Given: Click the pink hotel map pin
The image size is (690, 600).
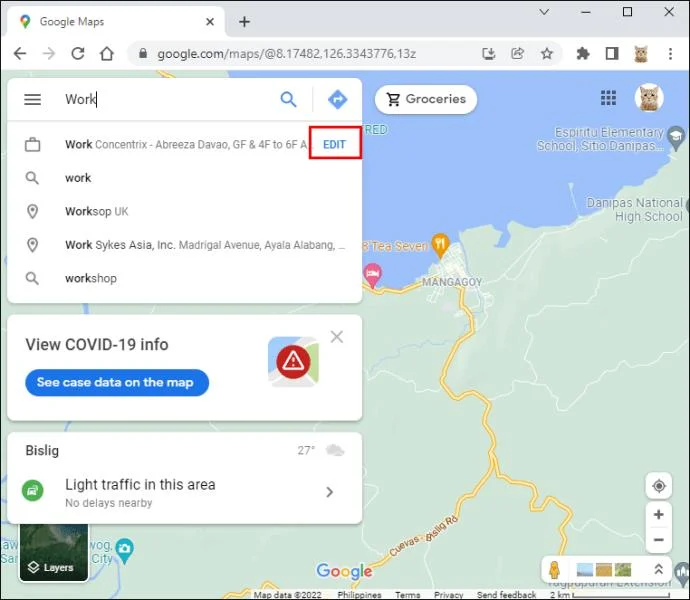Looking at the screenshot, I should pos(372,274).
